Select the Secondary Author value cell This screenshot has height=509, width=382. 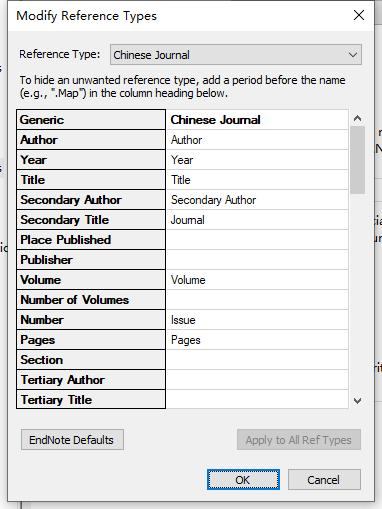click(257, 200)
